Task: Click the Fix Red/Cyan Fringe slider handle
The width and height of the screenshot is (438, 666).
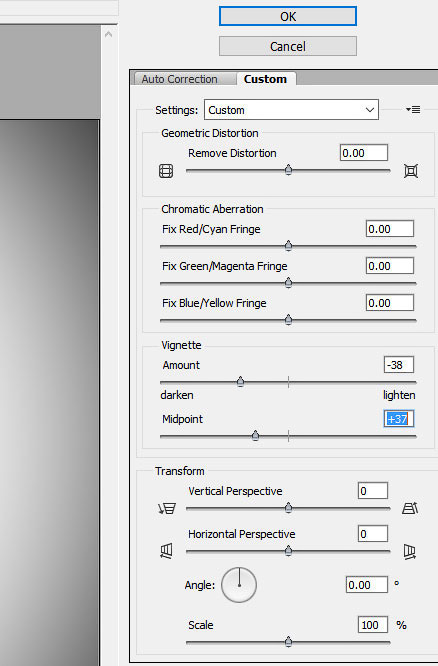Action: click(288, 246)
